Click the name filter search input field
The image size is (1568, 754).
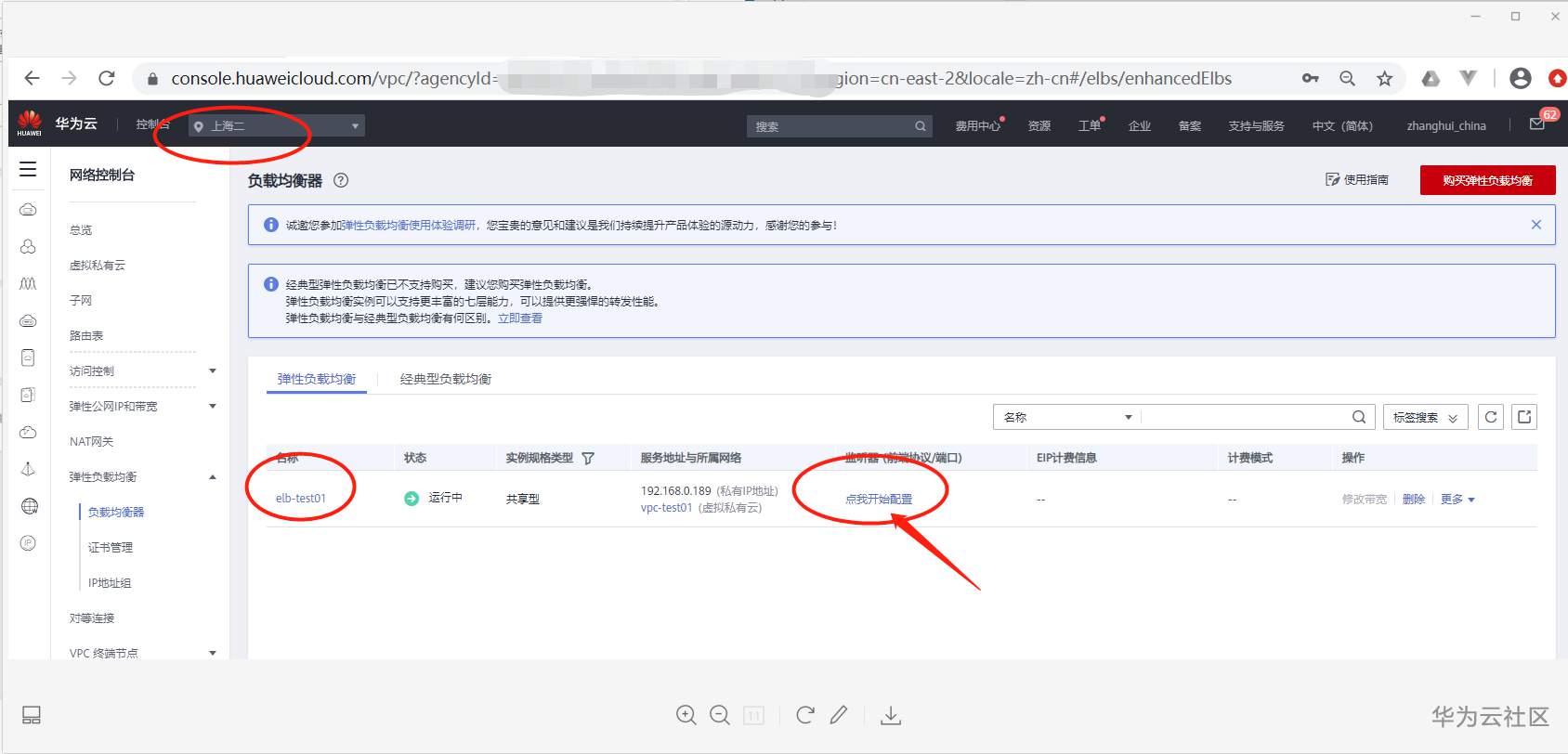coord(1245,417)
